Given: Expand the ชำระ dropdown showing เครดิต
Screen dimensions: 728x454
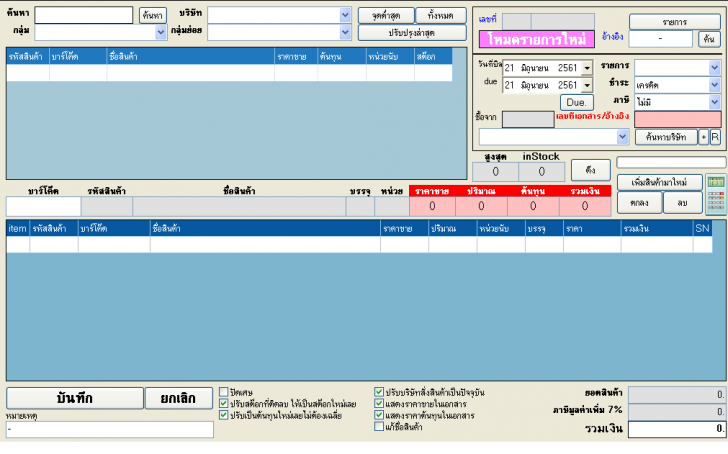Looking at the screenshot, I should 715,85.
